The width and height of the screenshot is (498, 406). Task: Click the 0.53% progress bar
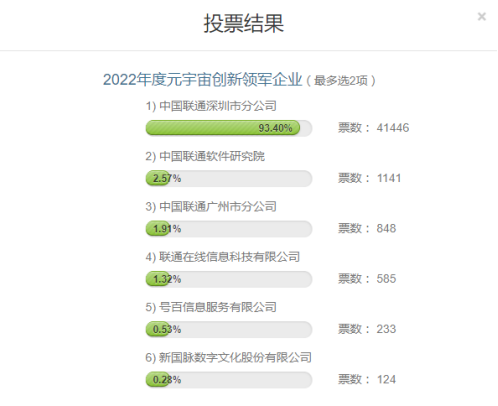[x=229, y=329]
